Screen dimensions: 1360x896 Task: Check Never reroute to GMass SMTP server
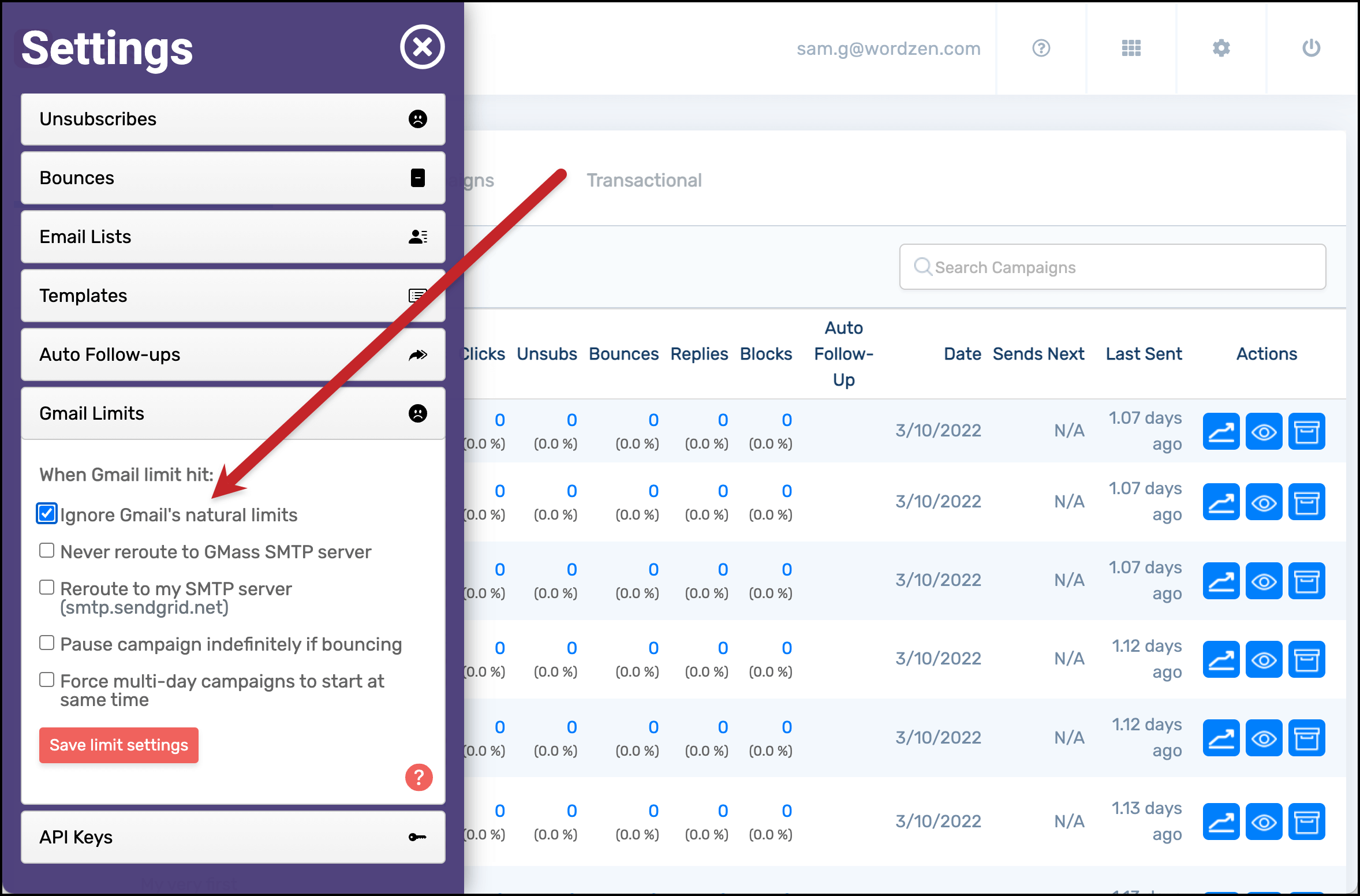pos(47,550)
